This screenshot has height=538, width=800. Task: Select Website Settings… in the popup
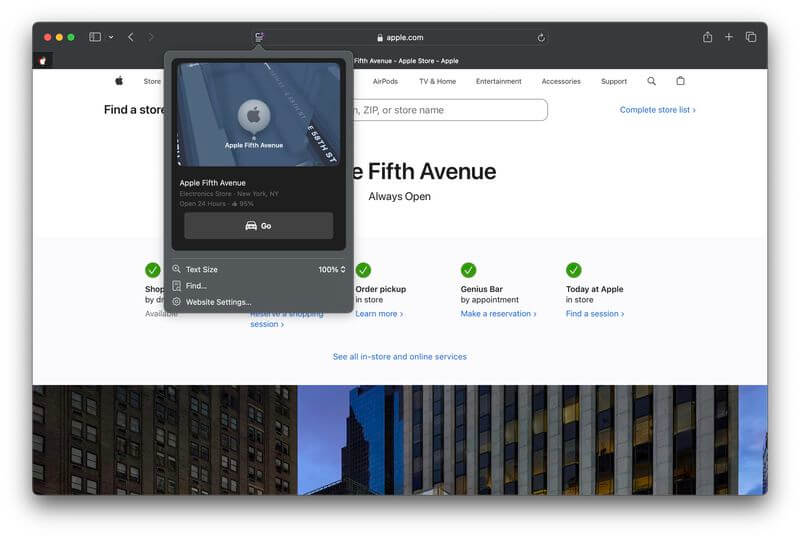tap(218, 301)
